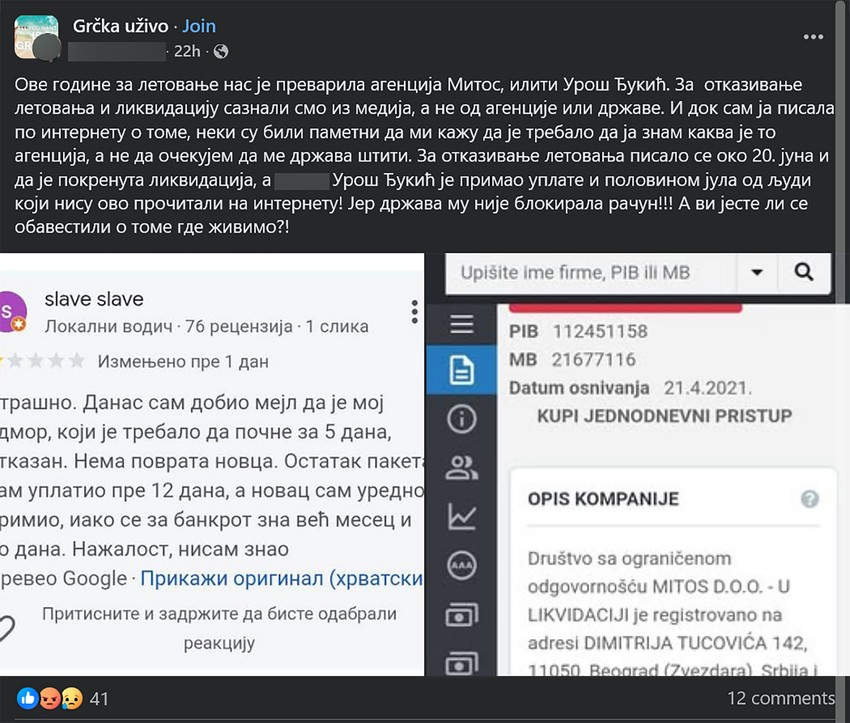Select the highlighted company document icon
The image size is (850, 723).
461,369
